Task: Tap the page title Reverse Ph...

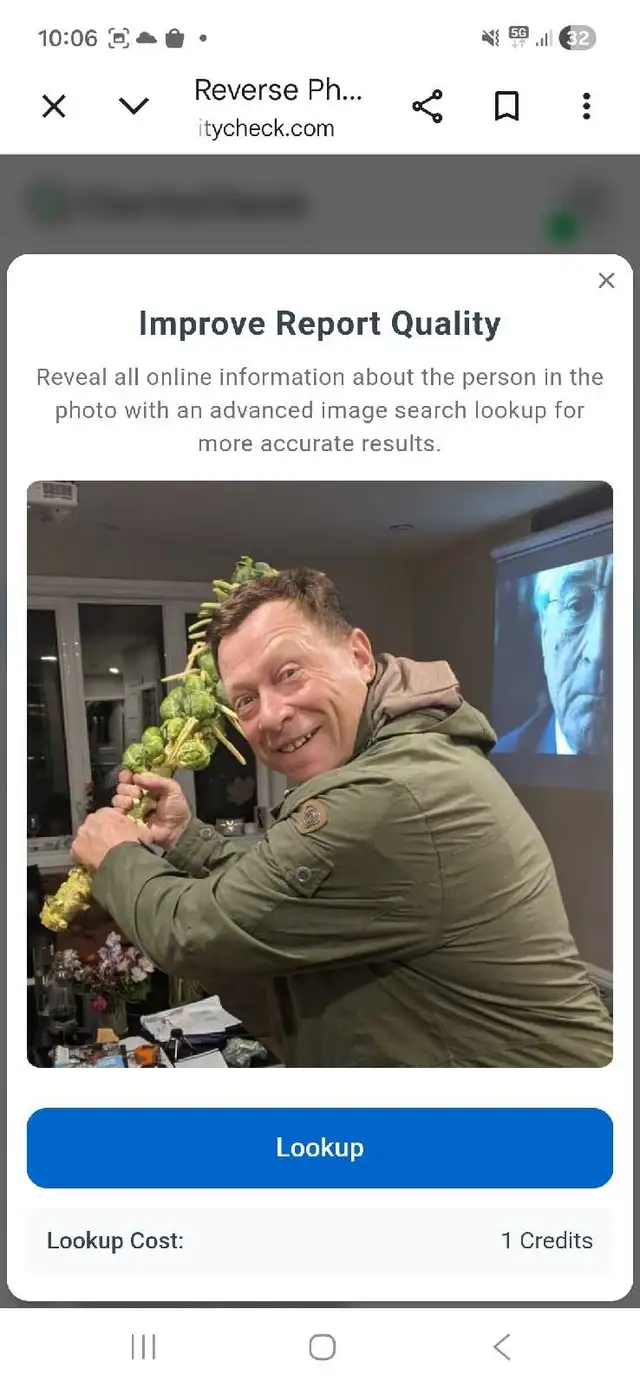Action: point(278,90)
